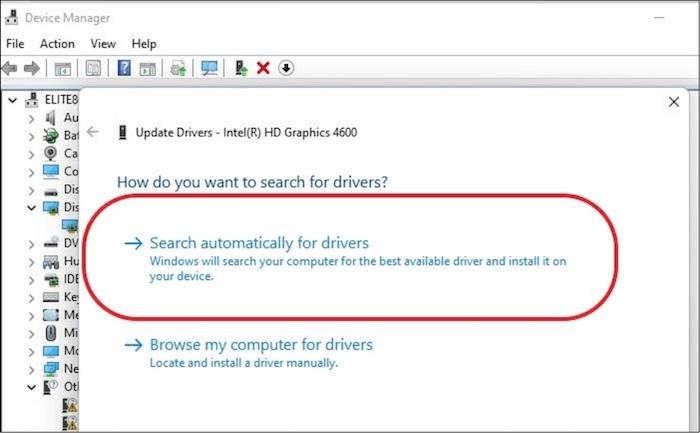Expand the Memory category chevron
Screen dimensions: 700x433
pos(31,316)
